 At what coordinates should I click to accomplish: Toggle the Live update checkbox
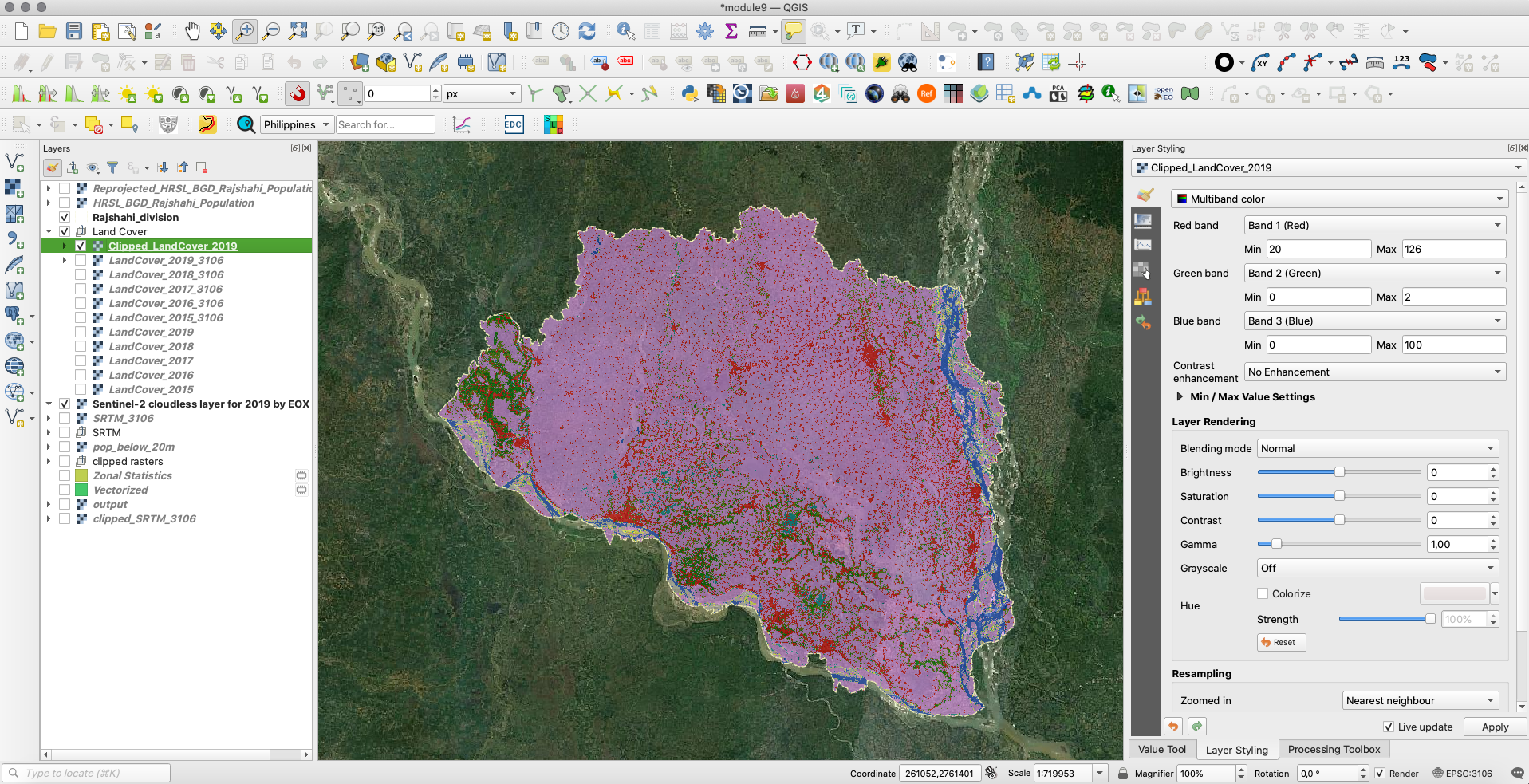(1389, 727)
